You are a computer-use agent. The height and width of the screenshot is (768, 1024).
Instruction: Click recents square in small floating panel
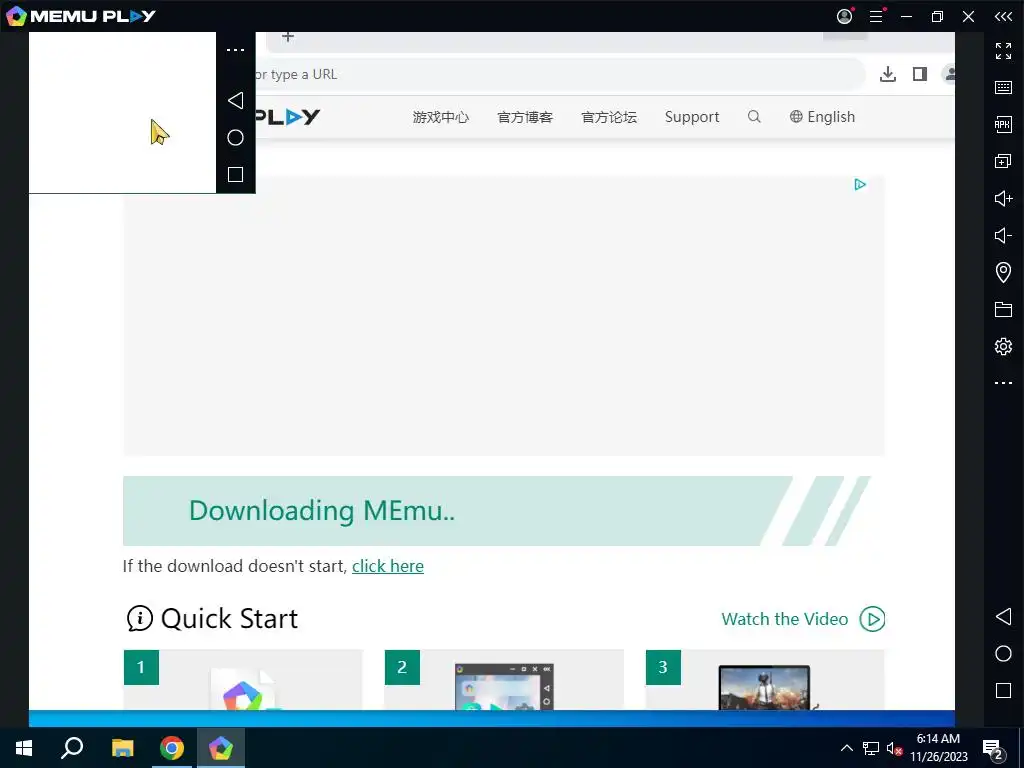(235, 174)
